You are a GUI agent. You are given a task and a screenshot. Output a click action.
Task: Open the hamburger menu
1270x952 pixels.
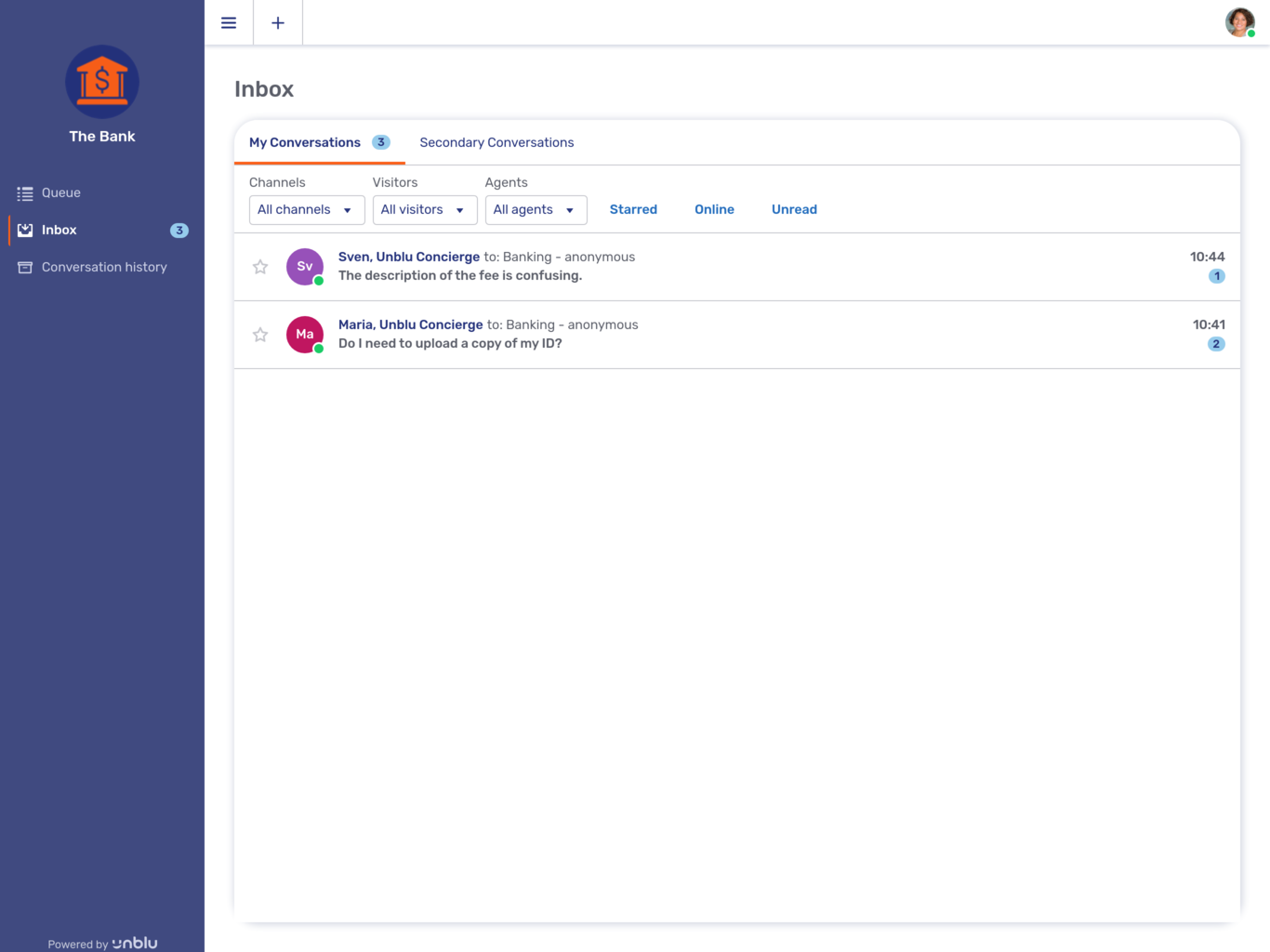229,22
